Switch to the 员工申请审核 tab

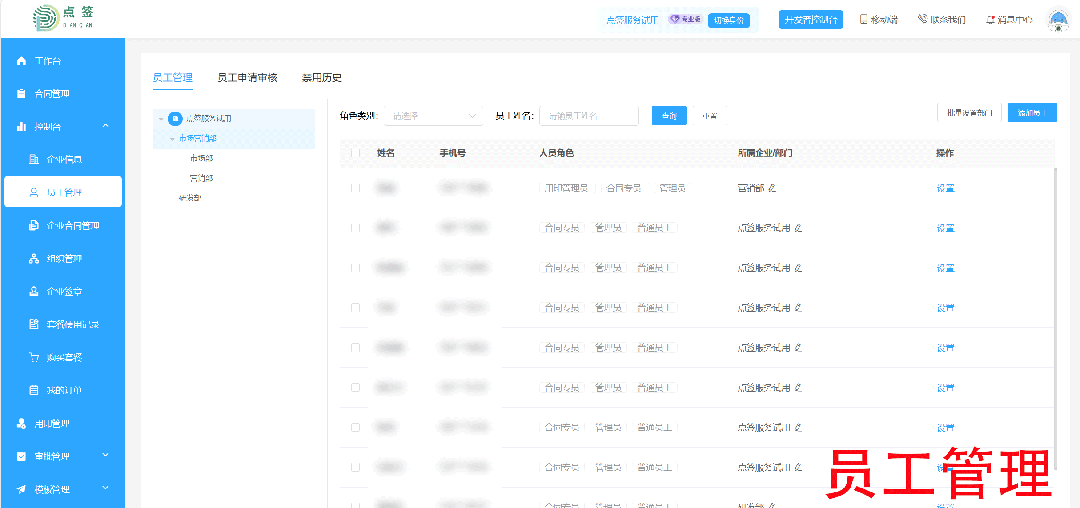247,78
